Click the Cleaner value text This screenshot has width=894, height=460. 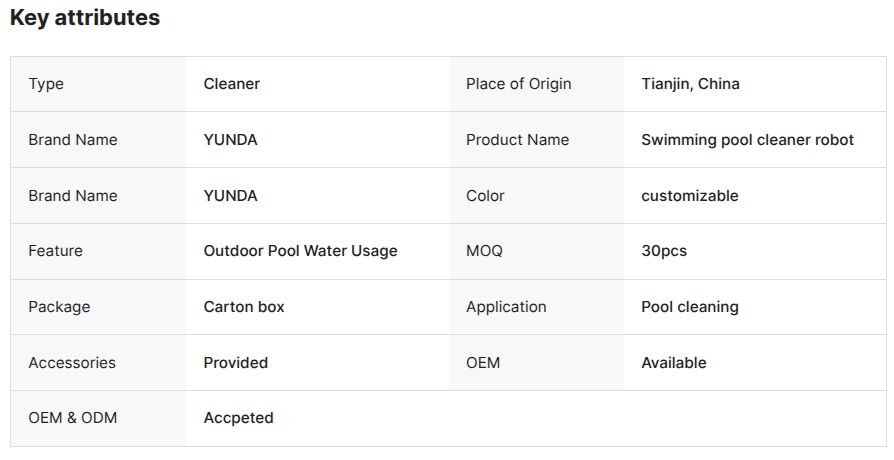coord(231,84)
